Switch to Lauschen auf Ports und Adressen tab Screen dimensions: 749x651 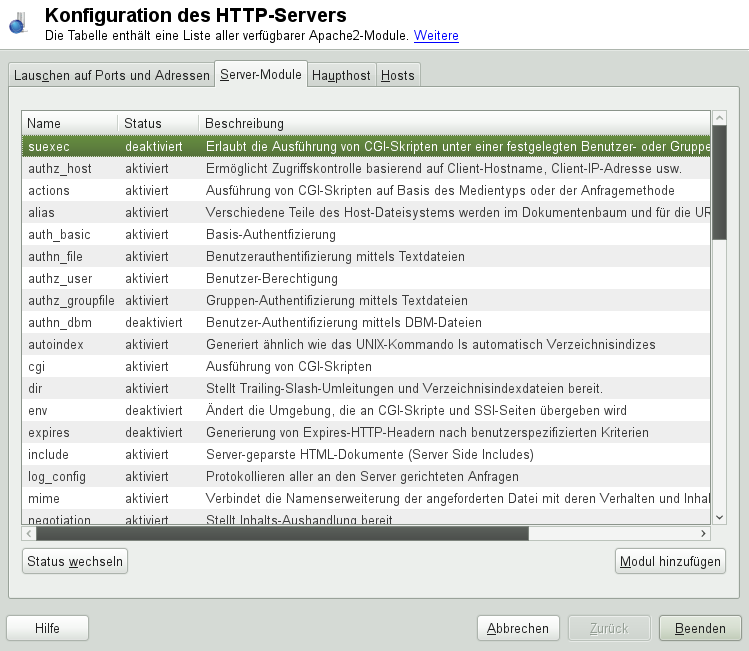pos(112,75)
